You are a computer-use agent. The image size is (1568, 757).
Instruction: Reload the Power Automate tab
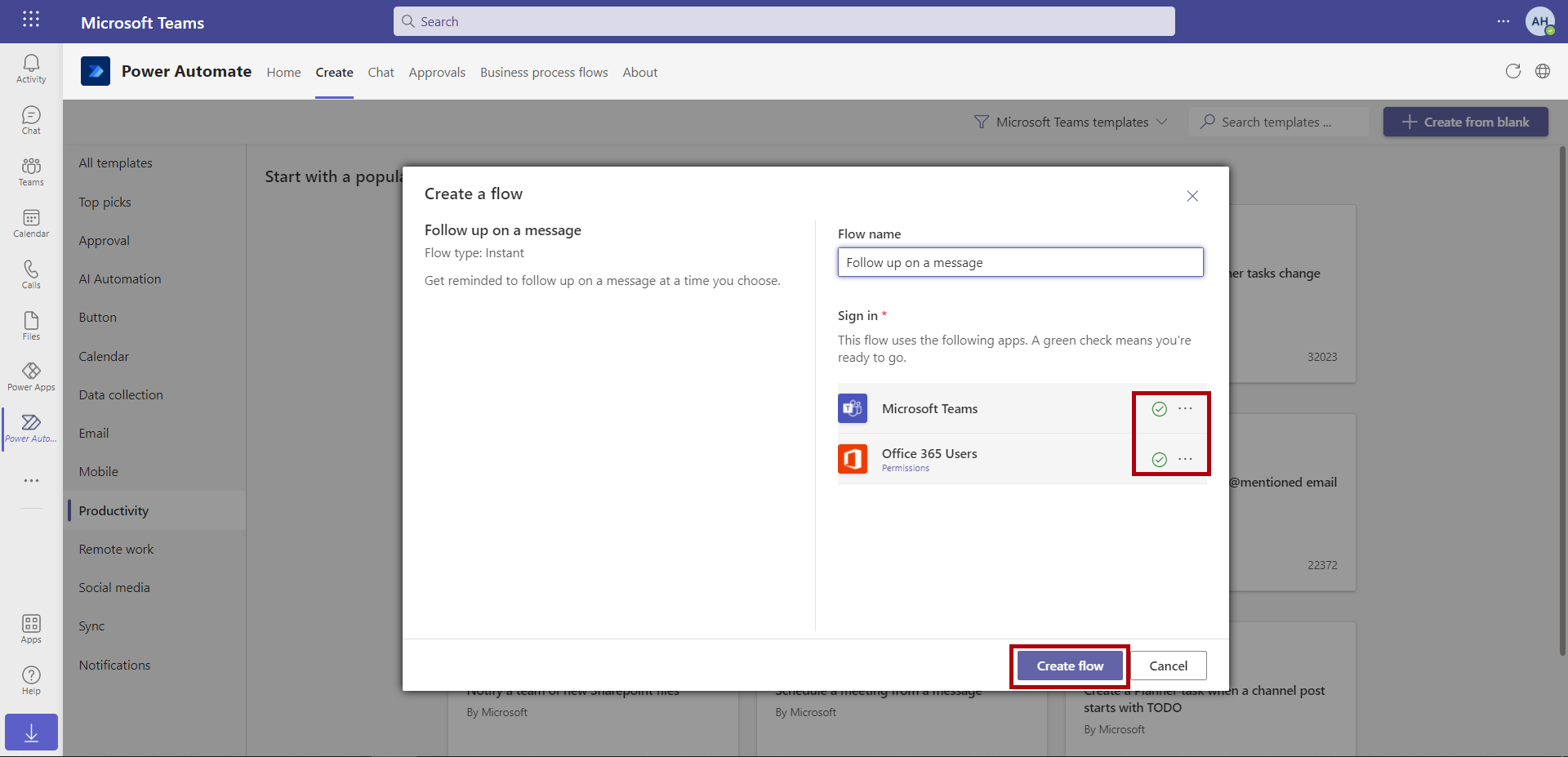tap(1513, 71)
